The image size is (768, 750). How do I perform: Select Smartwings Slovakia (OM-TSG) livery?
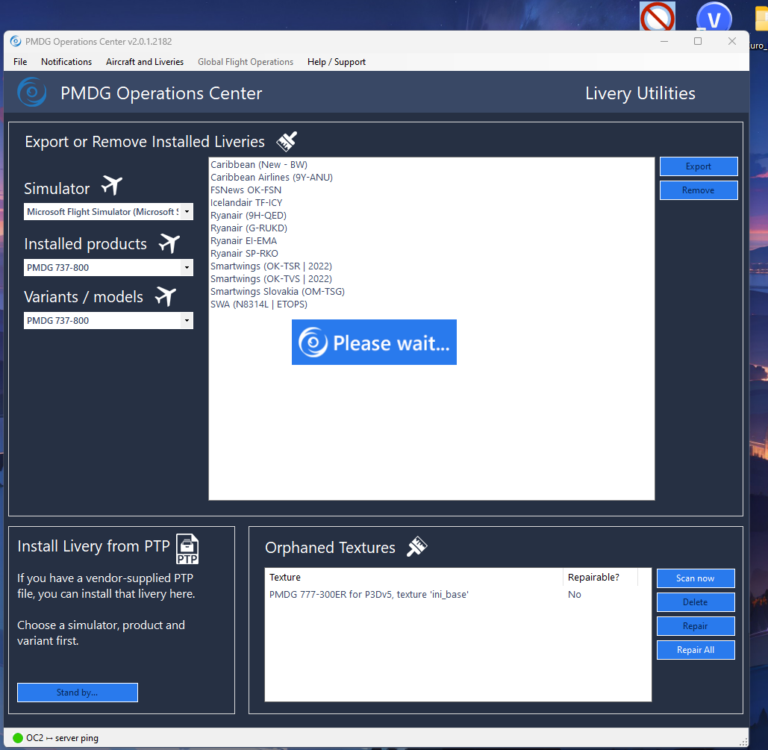pyautogui.click(x=277, y=291)
